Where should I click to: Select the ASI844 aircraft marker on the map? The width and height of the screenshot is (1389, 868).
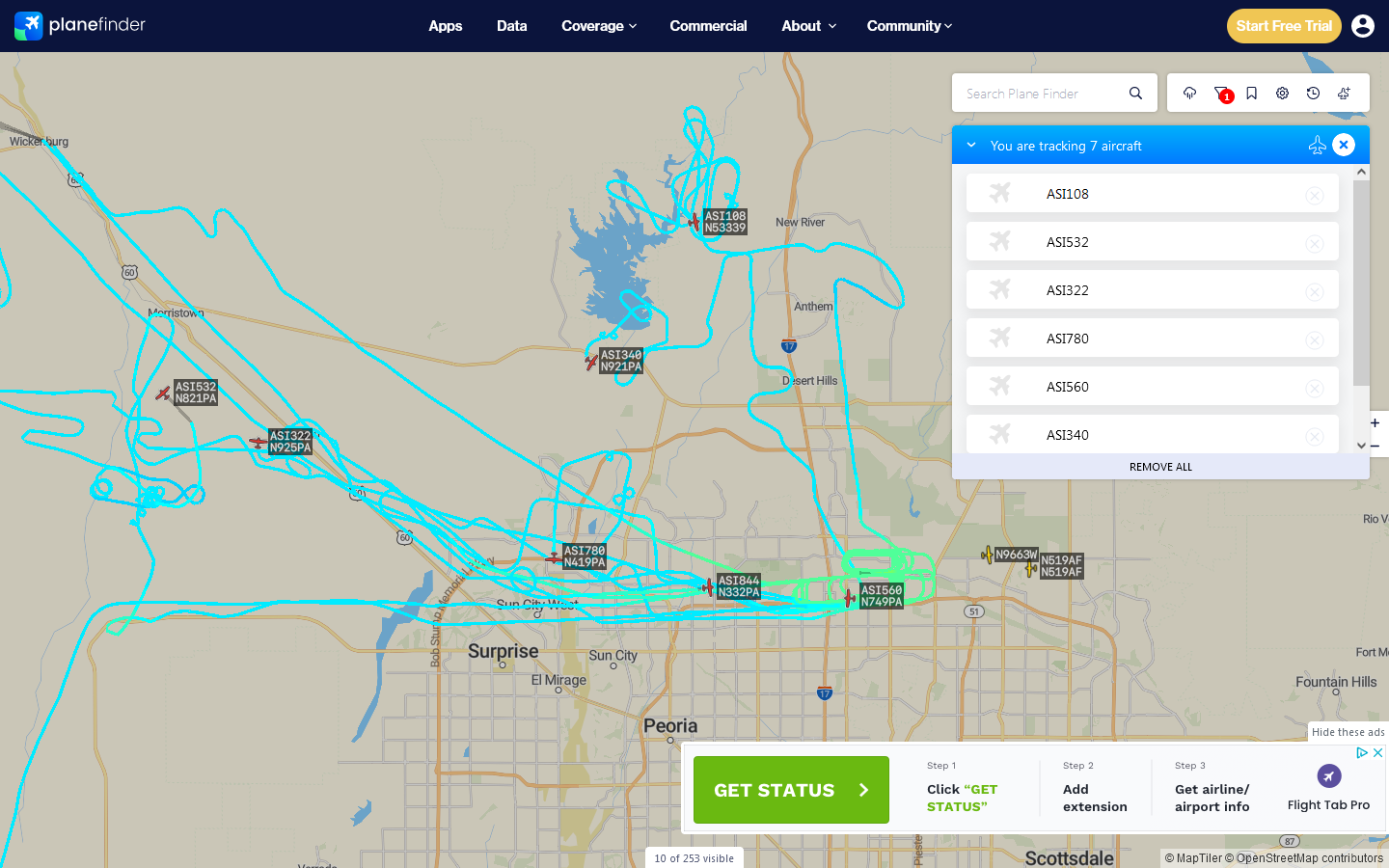point(707,586)
